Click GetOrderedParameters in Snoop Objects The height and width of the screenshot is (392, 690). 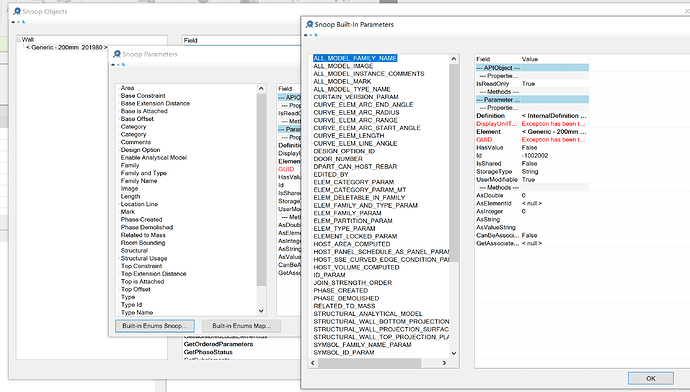pos(218,344)
